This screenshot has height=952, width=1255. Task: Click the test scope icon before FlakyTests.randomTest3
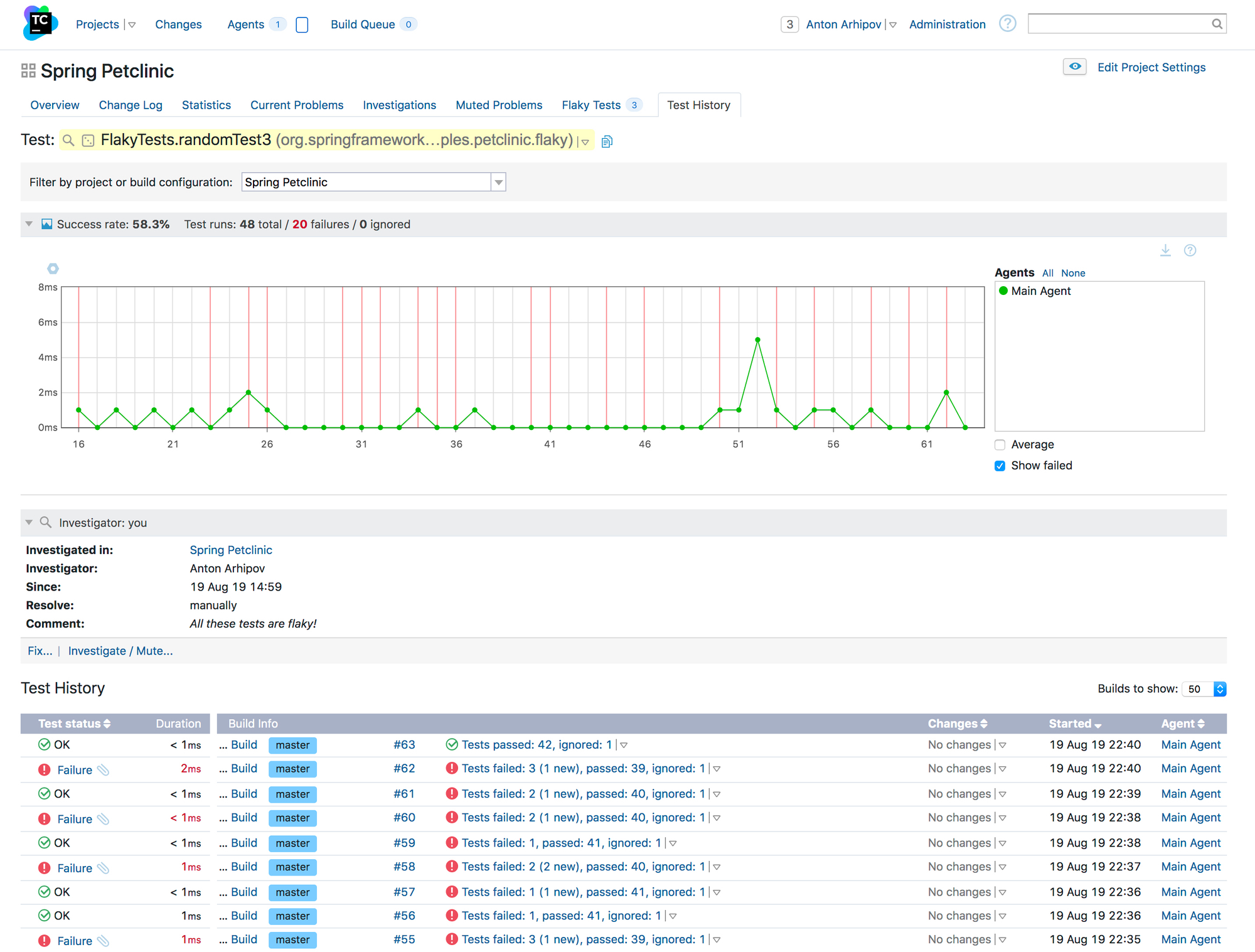[x=88, y=141]
